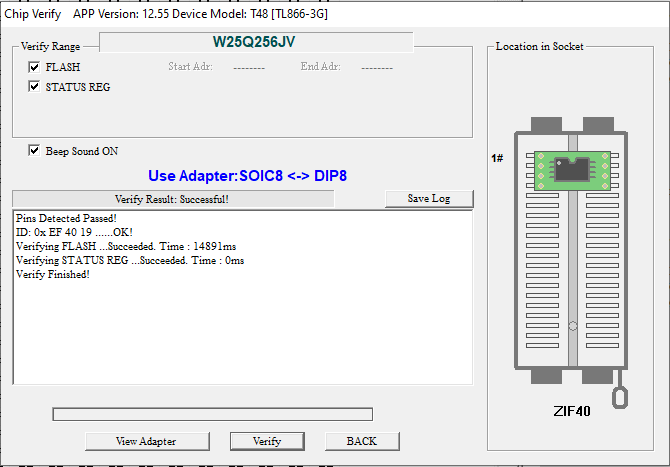Go back using the BACK button
The image size is (670, 467).
[362, 441]
